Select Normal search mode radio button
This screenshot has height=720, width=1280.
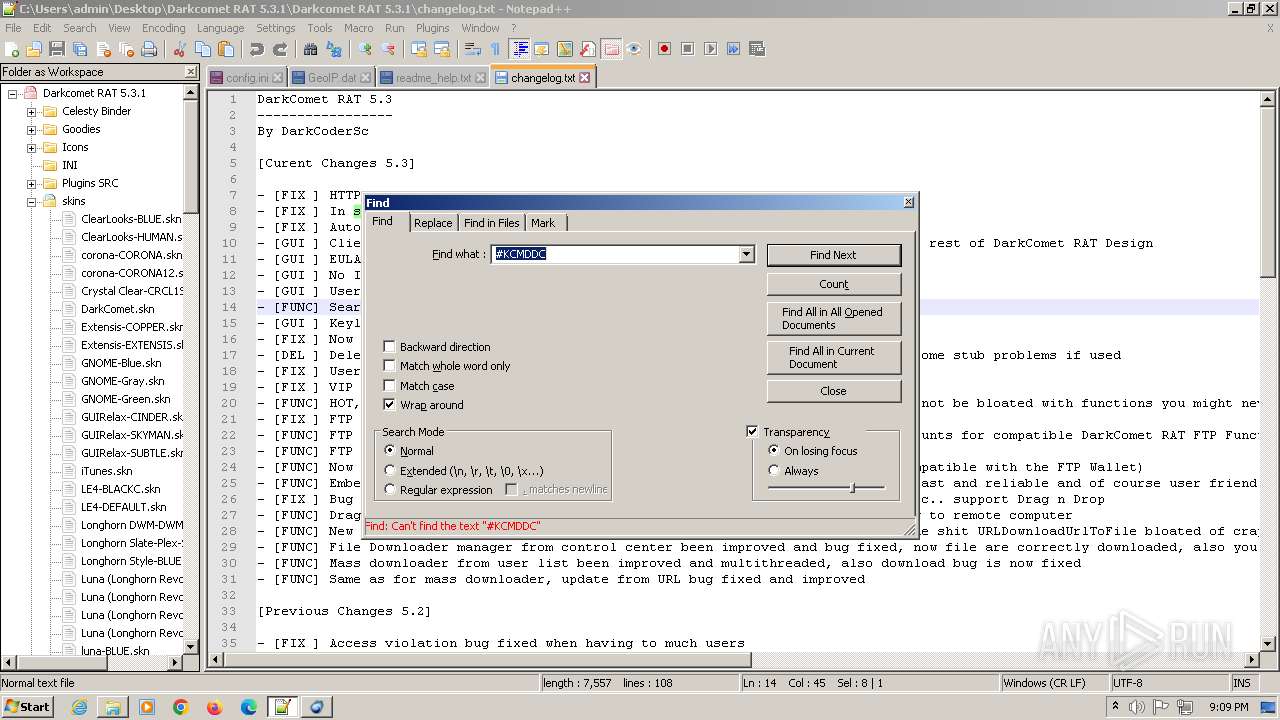(x=390, y=451)
